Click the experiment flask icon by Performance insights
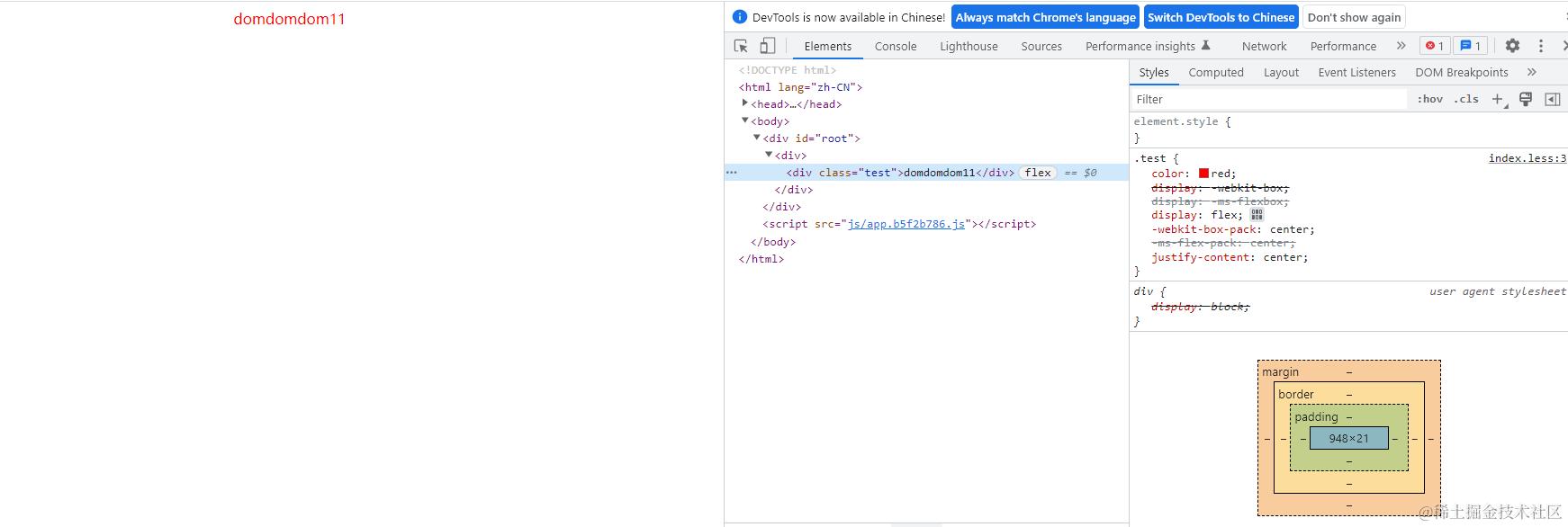1568x527 pixels. click(1206, 46)
